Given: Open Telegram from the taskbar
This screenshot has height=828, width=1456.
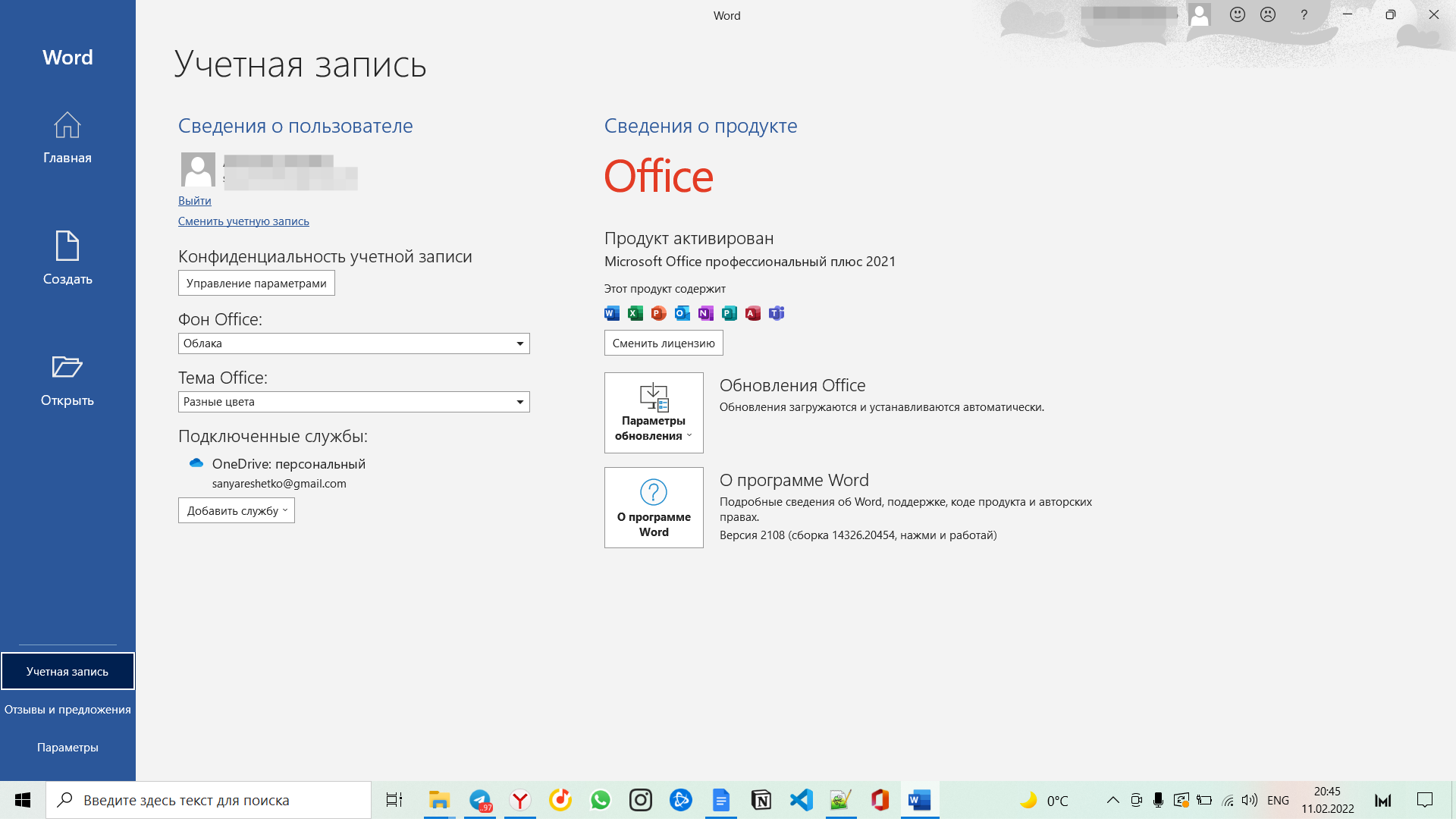Looking at the screenshot, I should (480, 800).
